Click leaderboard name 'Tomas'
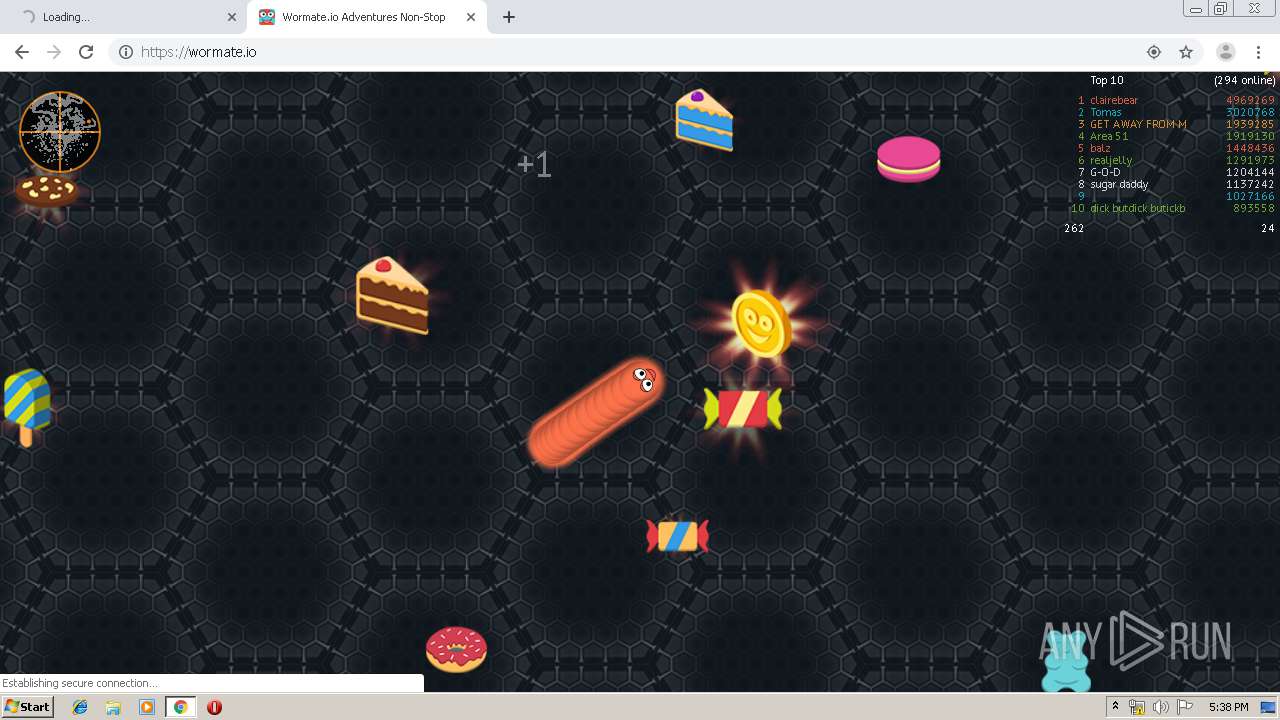This screenshot has height=720, width=1280. 1106,112
